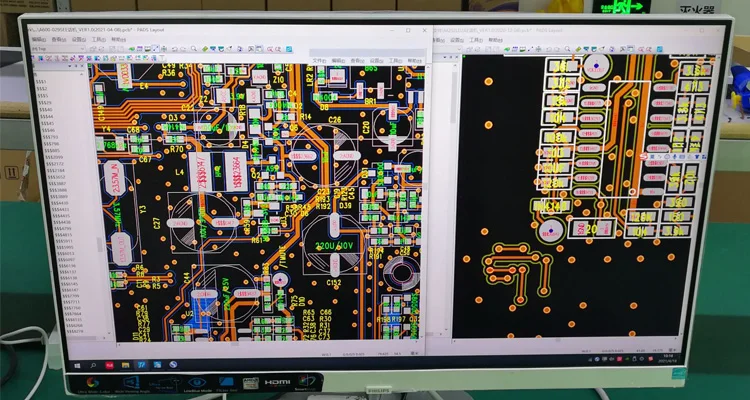
Task: Select Zoom magnifier in right window toolbar
Action: [x=567, y=49]
